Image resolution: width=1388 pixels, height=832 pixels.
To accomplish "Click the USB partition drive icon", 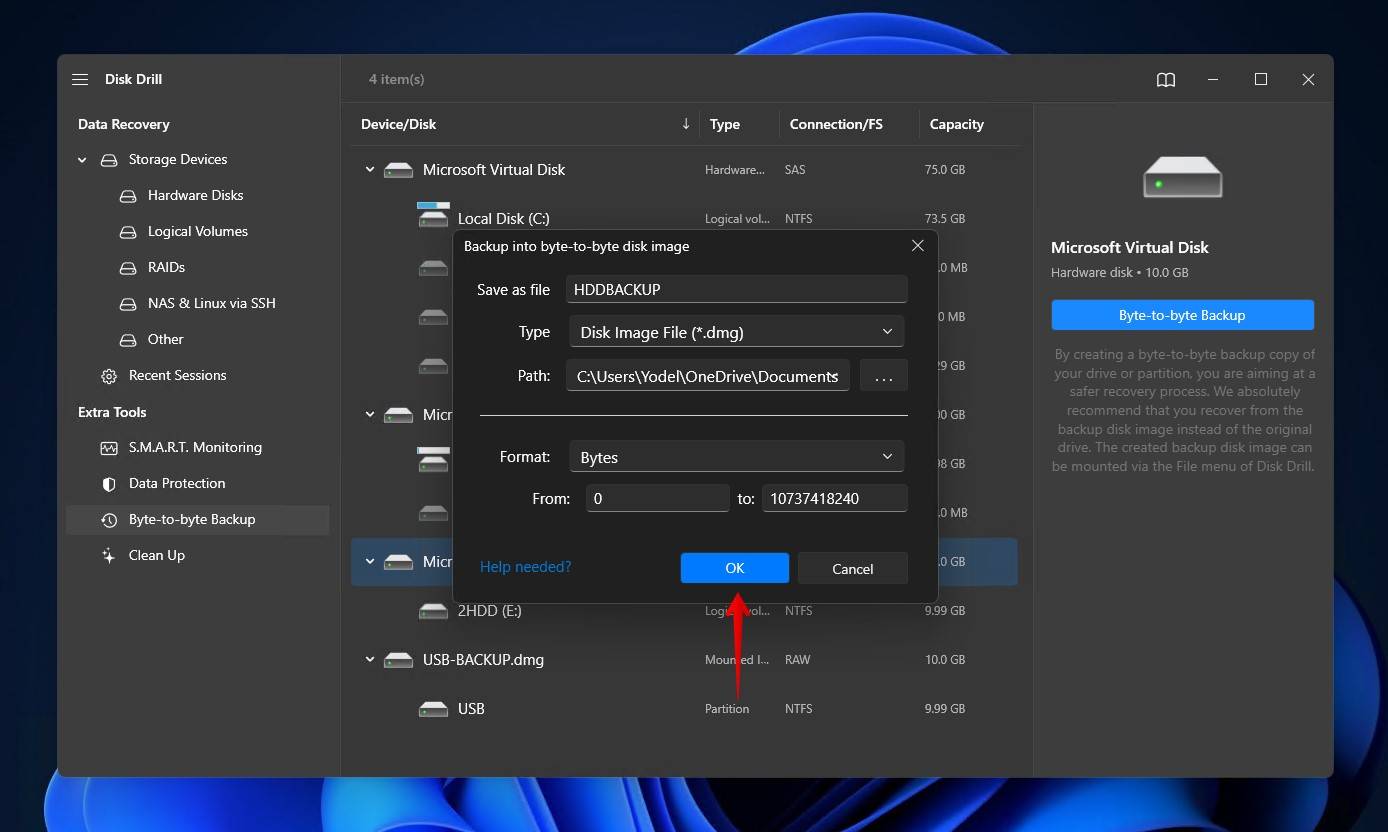I will coord(433,709).
